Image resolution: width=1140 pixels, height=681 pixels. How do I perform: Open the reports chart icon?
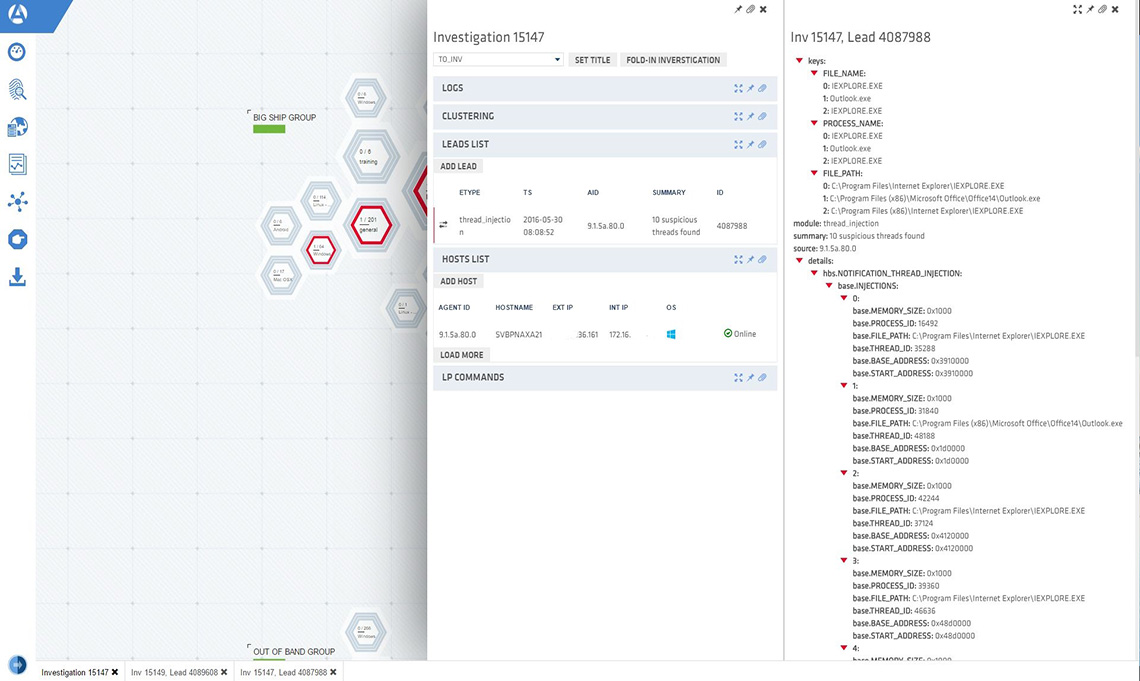(17, 164)
